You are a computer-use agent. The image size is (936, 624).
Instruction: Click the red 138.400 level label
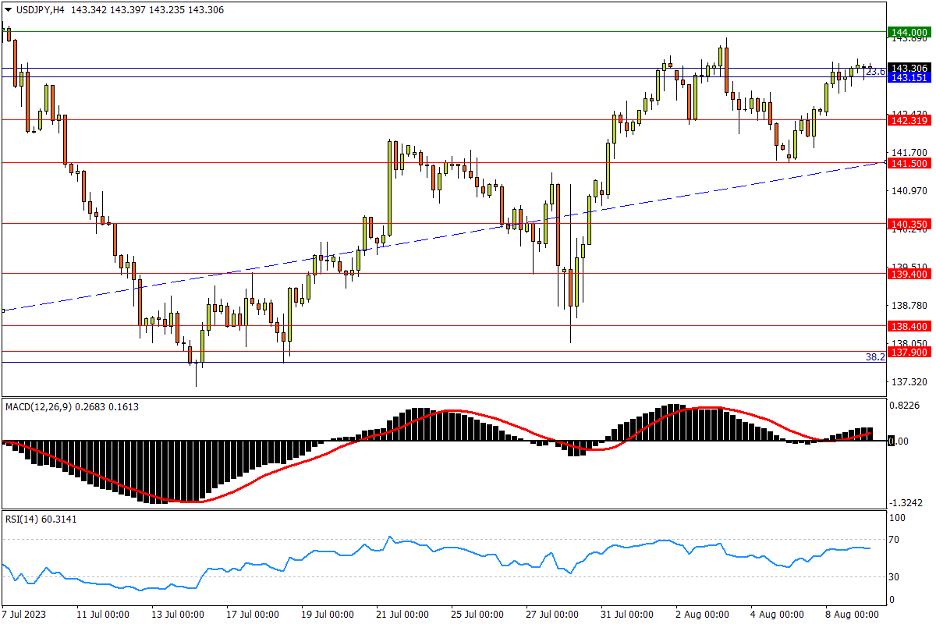click(x=909, y=326)
